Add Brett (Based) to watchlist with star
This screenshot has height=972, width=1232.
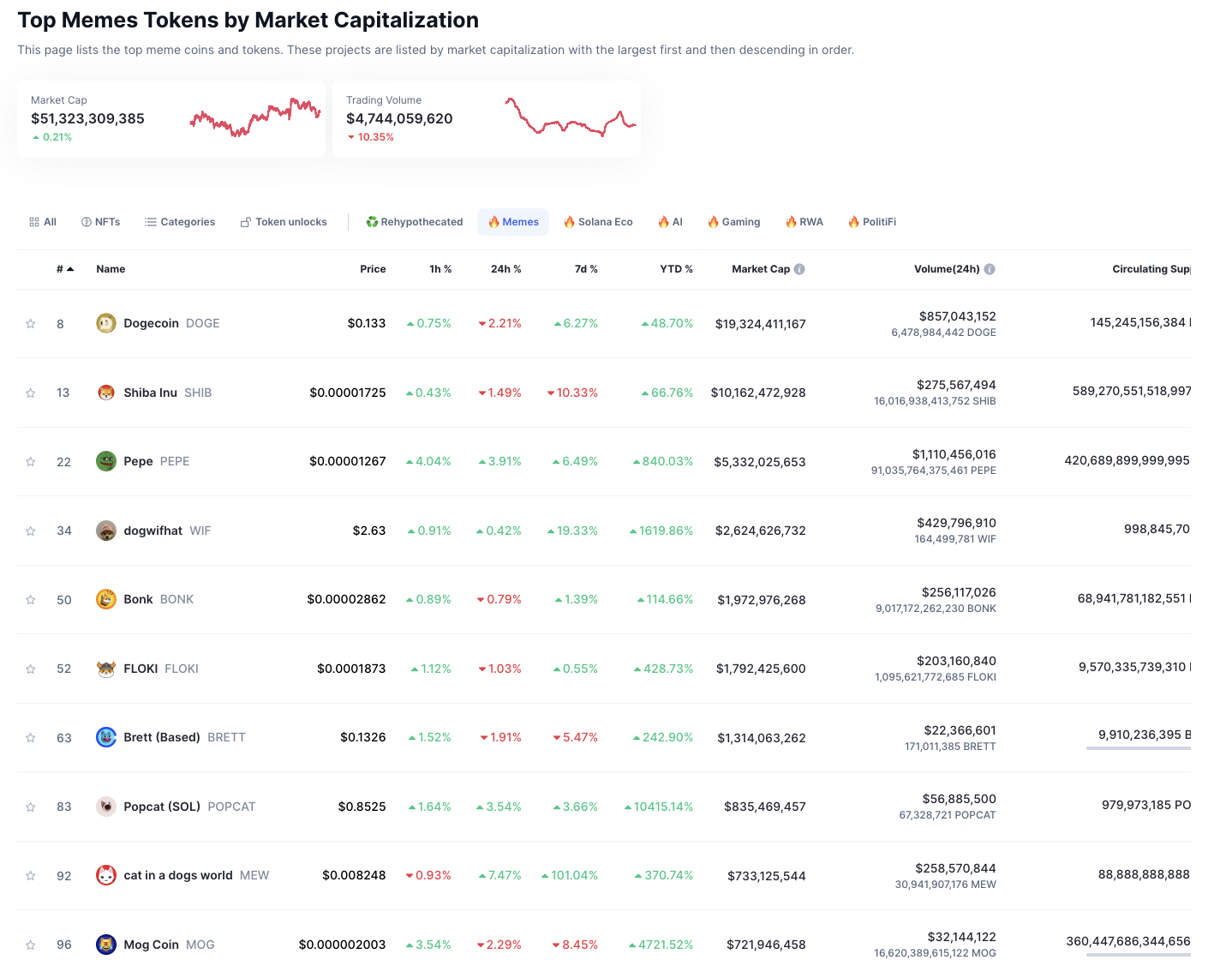tap(31, 738)
